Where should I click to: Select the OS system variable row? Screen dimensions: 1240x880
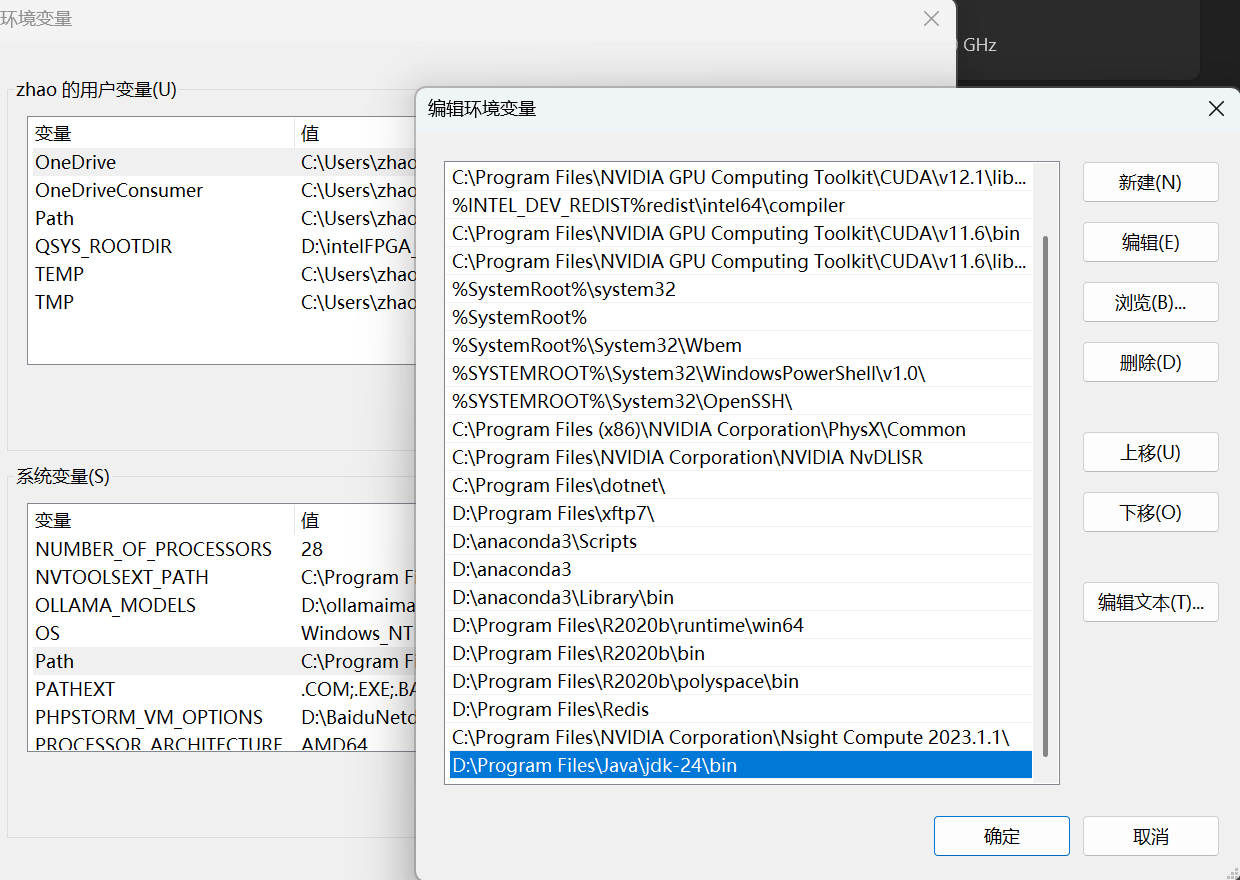pos(222,633)
